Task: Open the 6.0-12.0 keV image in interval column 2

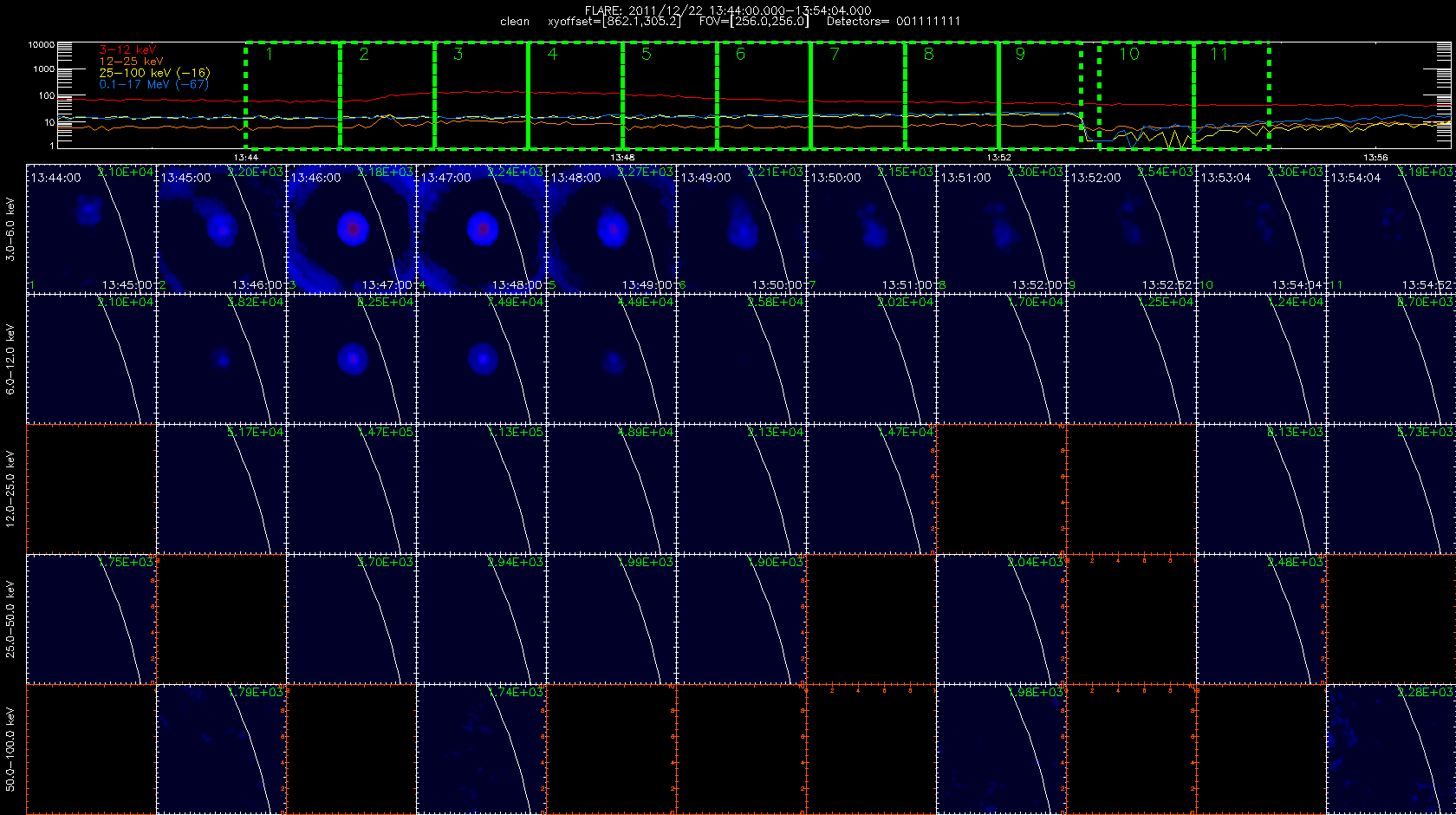Action: pos(221,359)
